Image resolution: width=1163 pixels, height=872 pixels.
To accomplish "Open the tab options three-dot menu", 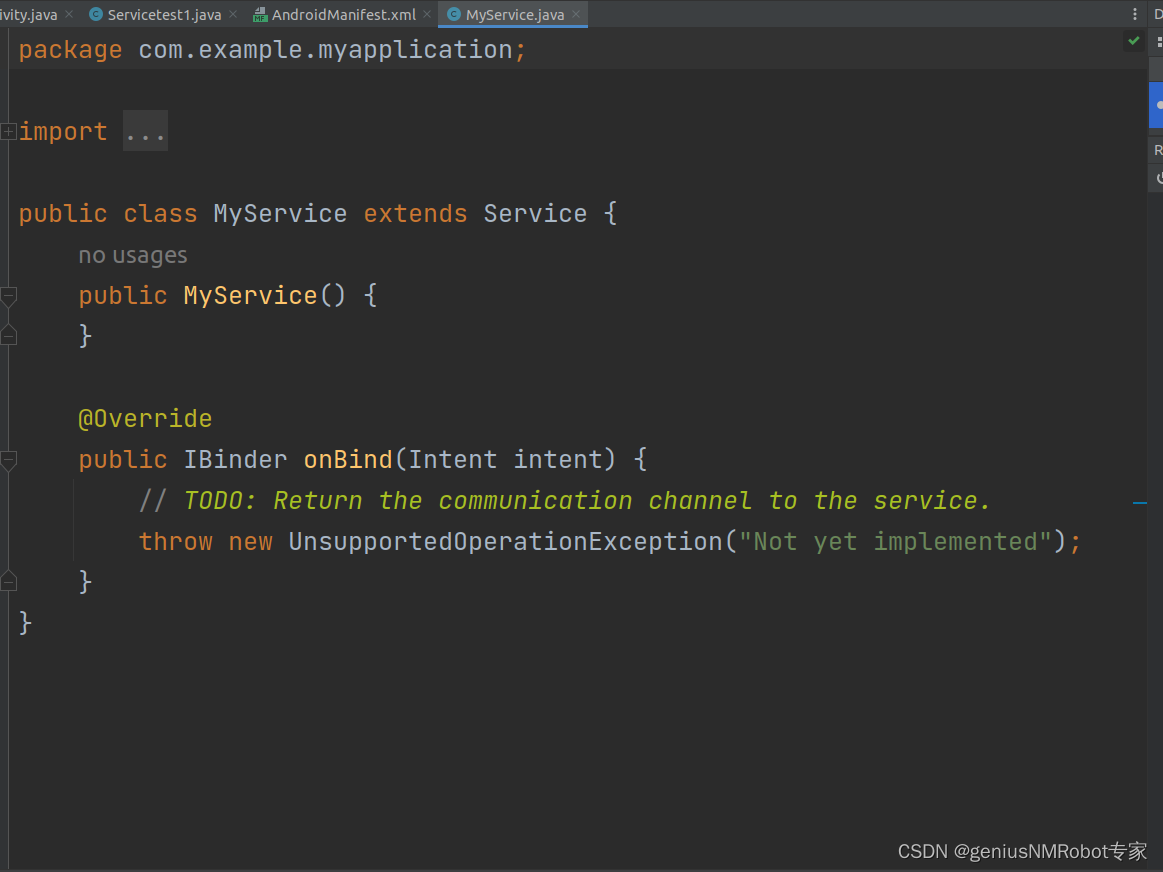I will [x=1134, y=13].
